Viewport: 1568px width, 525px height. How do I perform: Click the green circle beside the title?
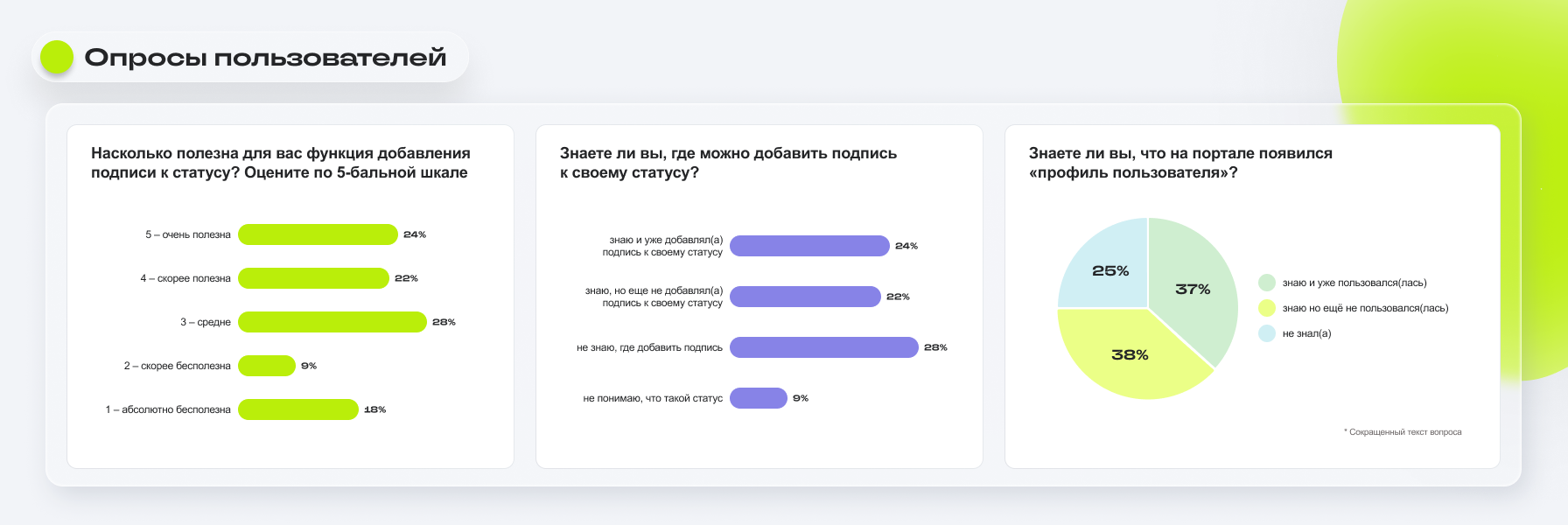[57, 57]
